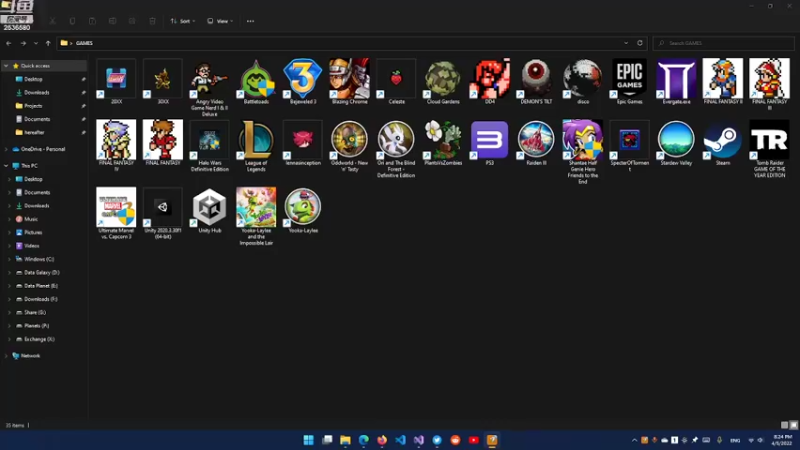Viewport: 800px width, 450px height.
Task: Select the Blazing Chrome icon
Action: (349, 82)
